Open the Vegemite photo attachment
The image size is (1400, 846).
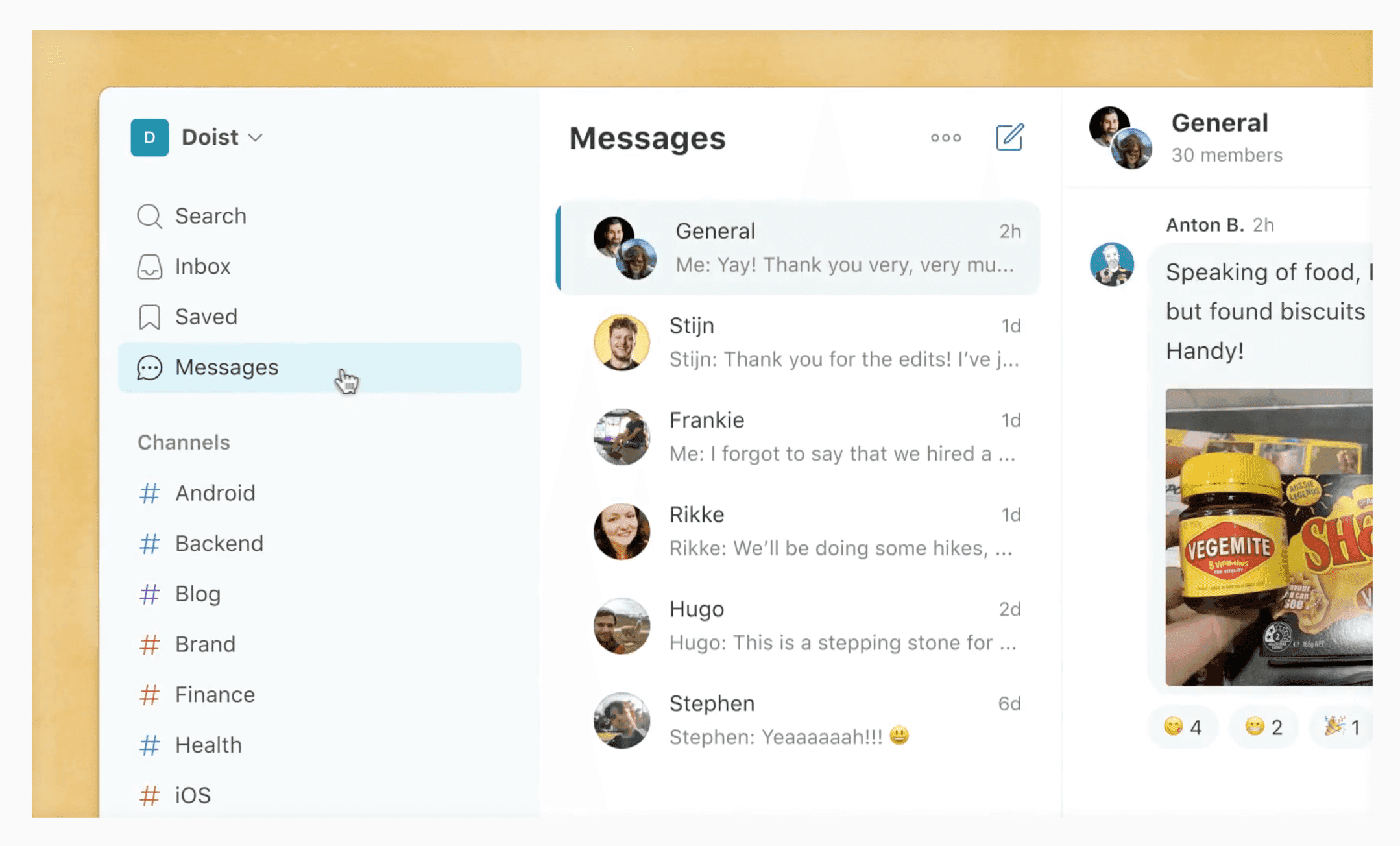pos(1269,537)
